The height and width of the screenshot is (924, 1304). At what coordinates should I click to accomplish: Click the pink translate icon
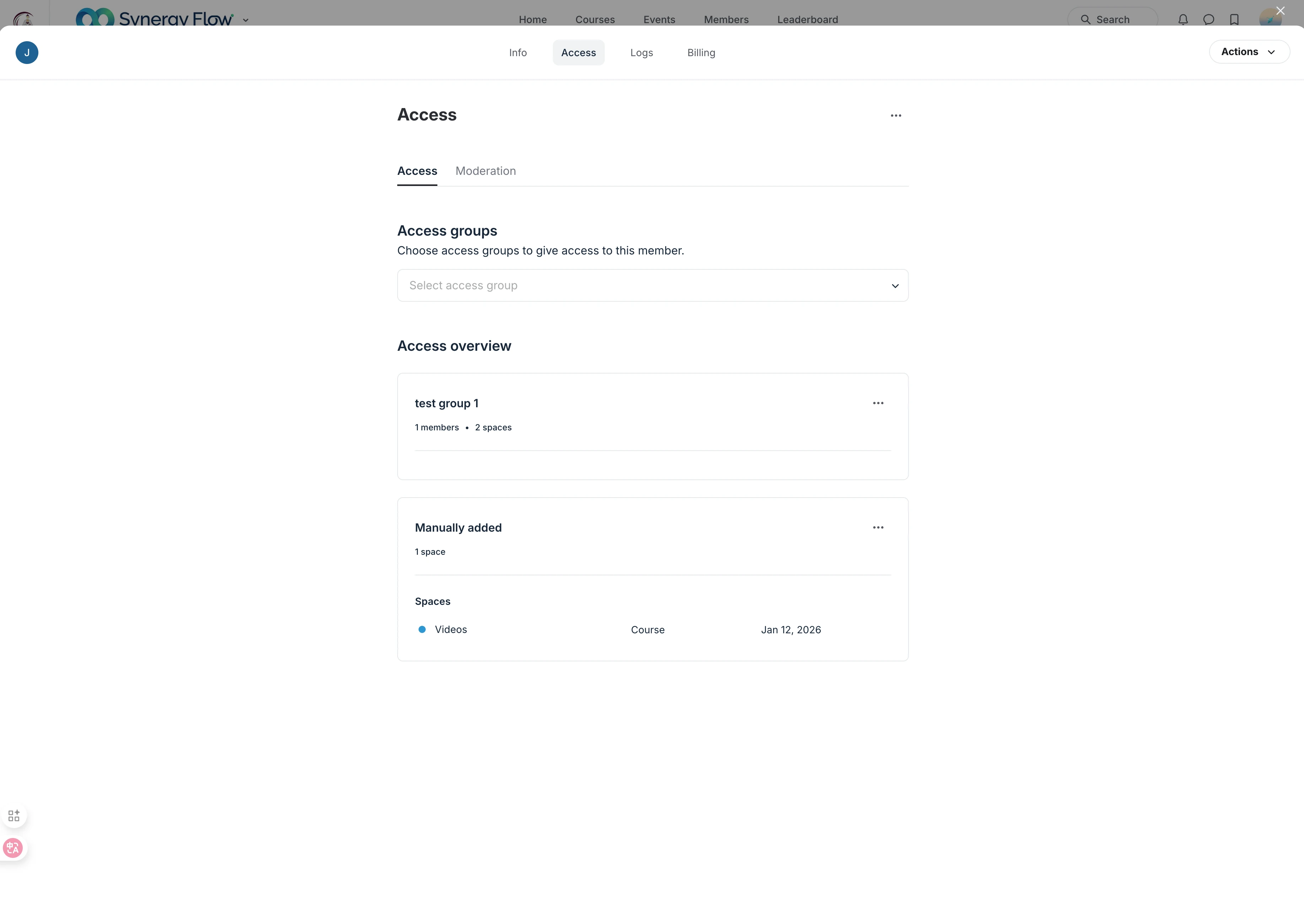(x=12, y=848)
